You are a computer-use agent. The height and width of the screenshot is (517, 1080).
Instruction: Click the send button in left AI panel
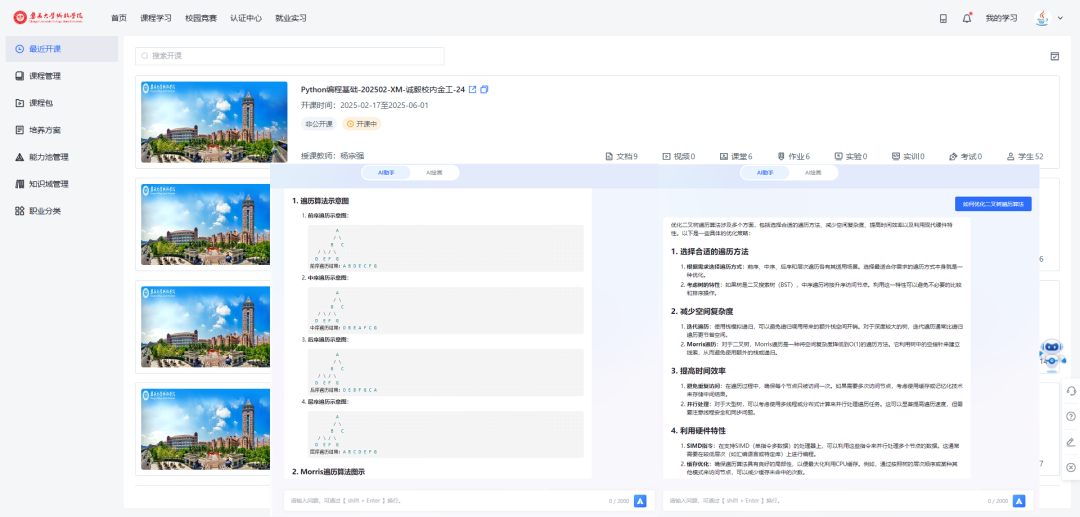point(640,500)
